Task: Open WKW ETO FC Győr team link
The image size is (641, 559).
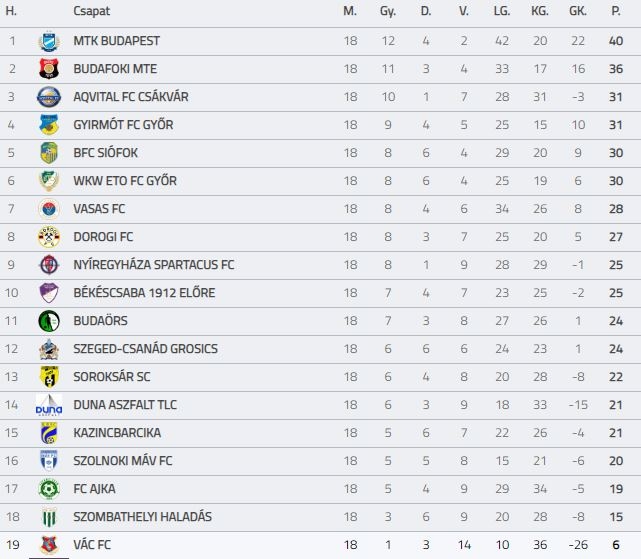Action: coord(125,181)
